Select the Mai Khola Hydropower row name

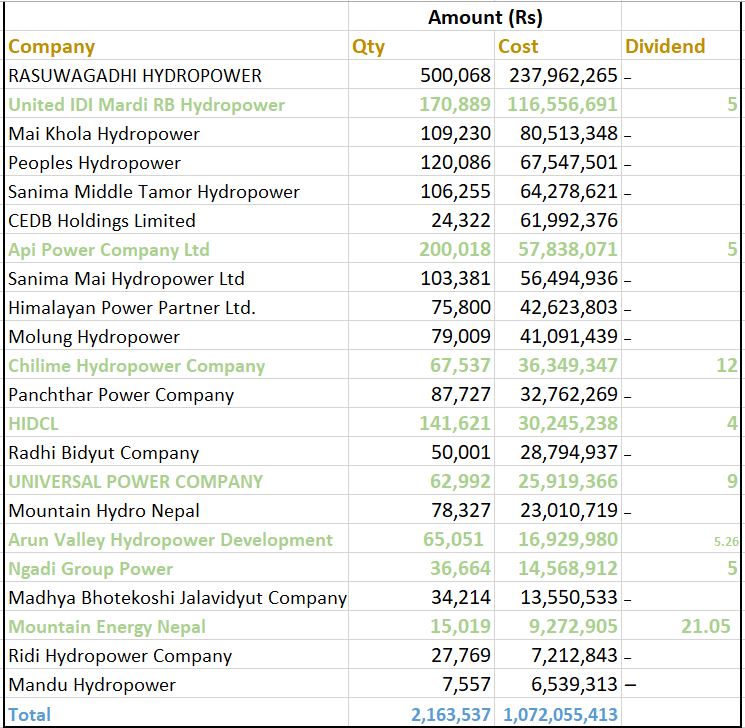(104, 134)
